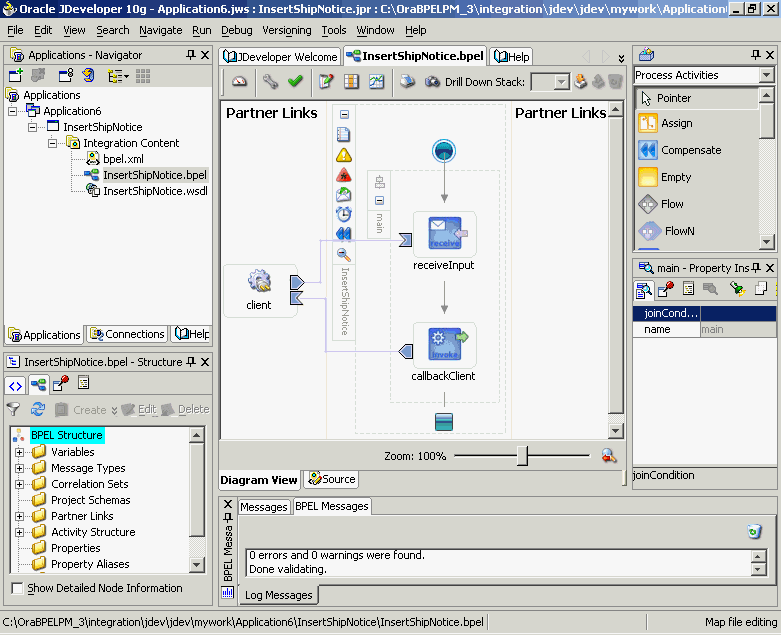Click the Zoom slider handle
This screenshot has width=781, height=635.
pyautogui.click(x=522, y=456)
